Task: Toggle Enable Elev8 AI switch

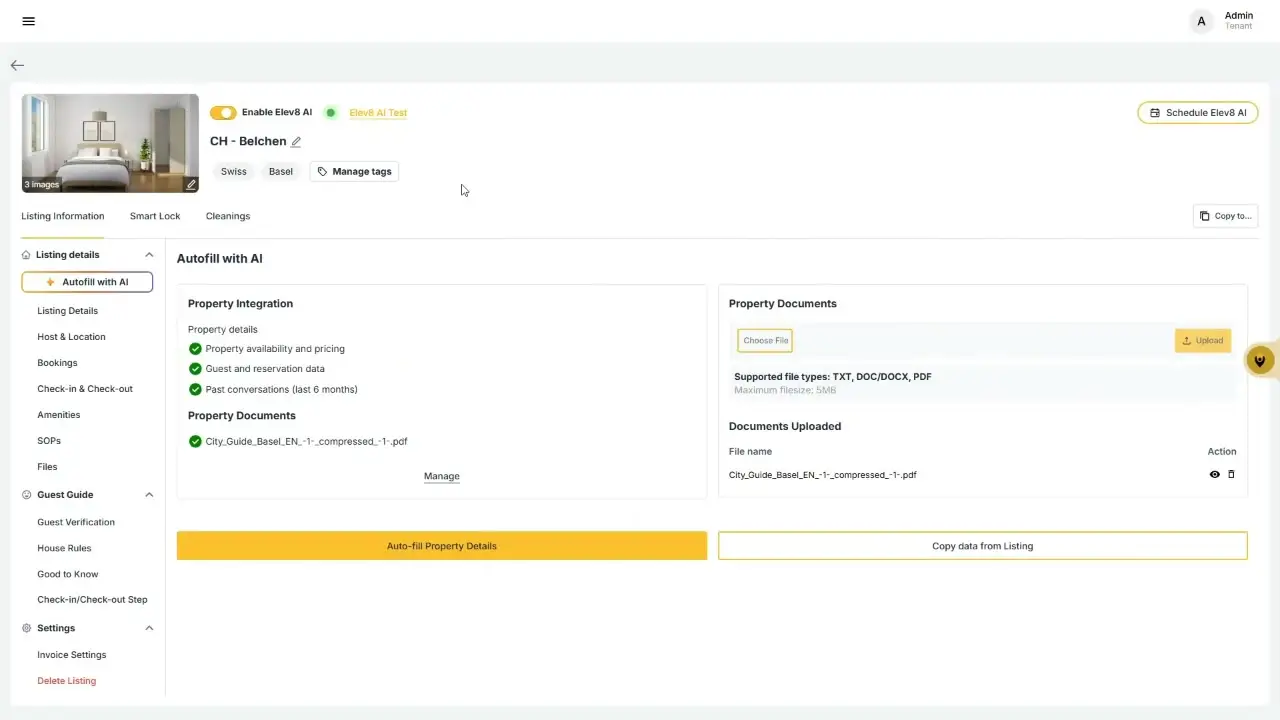Action: point(223,113)
